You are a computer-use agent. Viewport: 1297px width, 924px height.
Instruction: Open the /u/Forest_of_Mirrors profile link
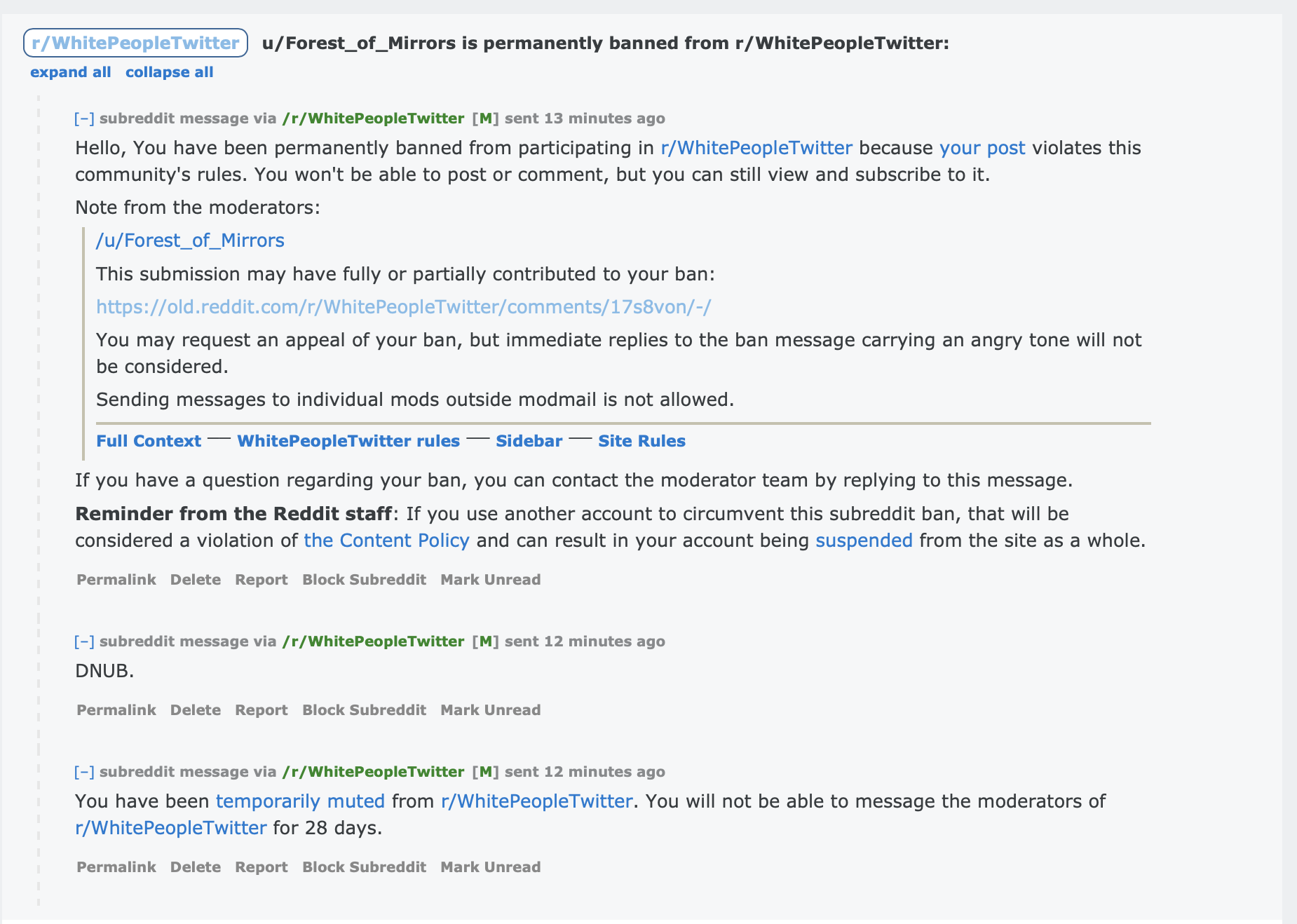coord(190,240)
